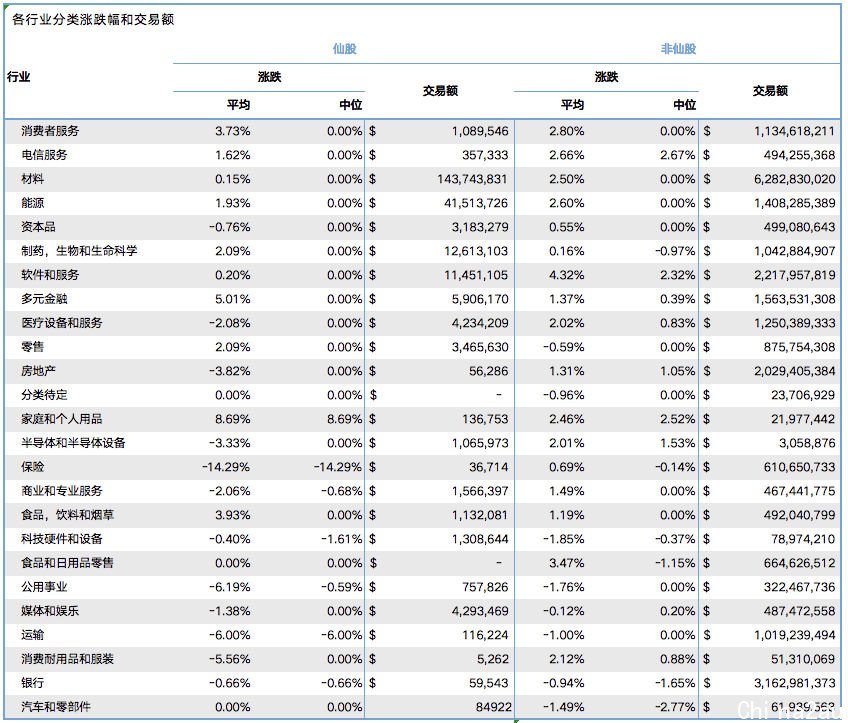This screenshot has height=723, width=848.
Task: Select the 3.47% average for 食品和日用品零售
Action: pos(567,563)
